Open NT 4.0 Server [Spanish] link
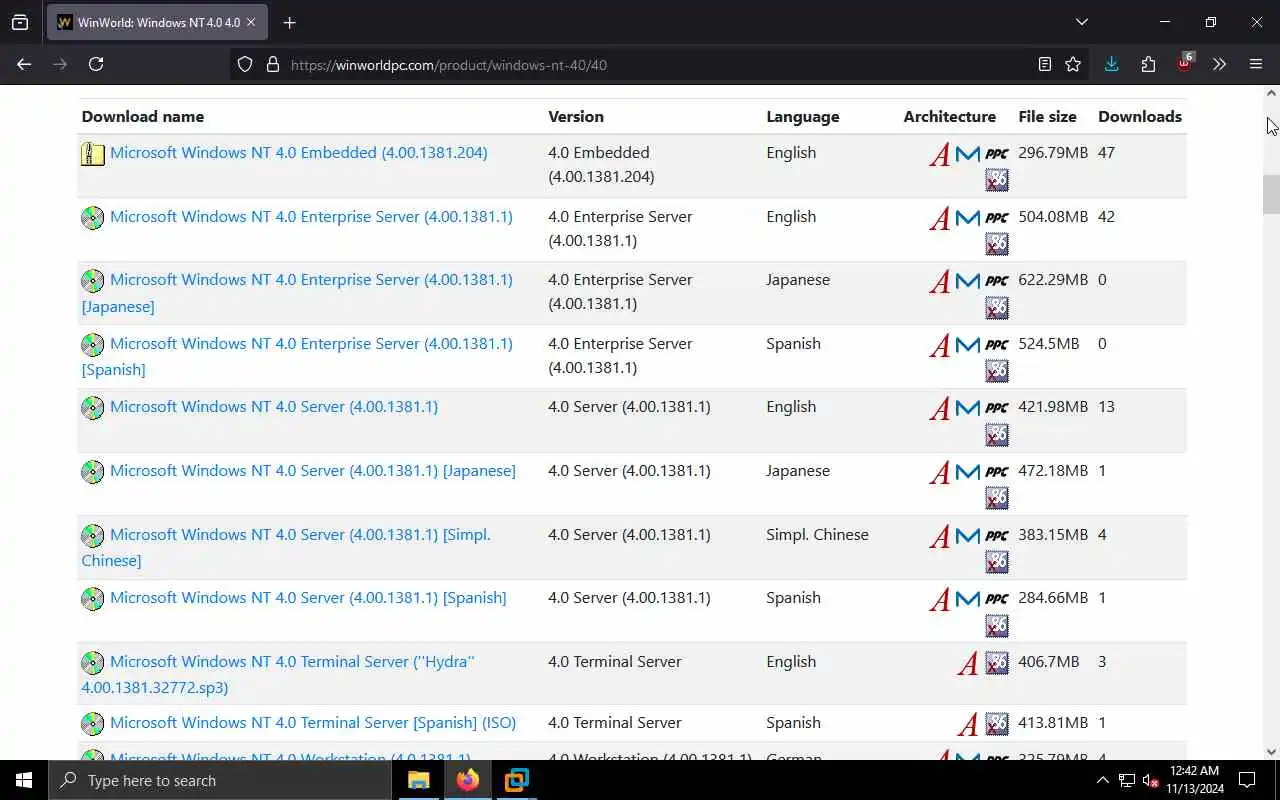The image size is (1280, 800). pos(308,598)
